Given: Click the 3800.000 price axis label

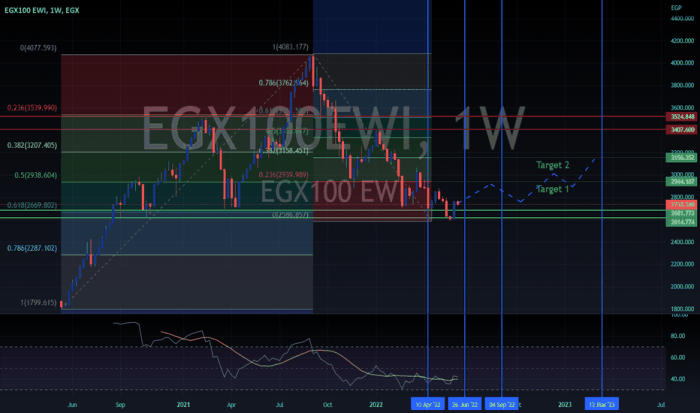Looking at the screenshot, I should coord(682,85).
